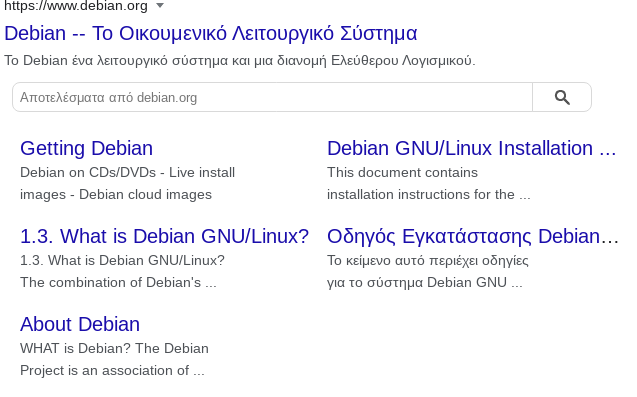
Task: Click 'WHAT is Debian? The Debian' text
Action: pyautogui.click(x=114, y=349)
